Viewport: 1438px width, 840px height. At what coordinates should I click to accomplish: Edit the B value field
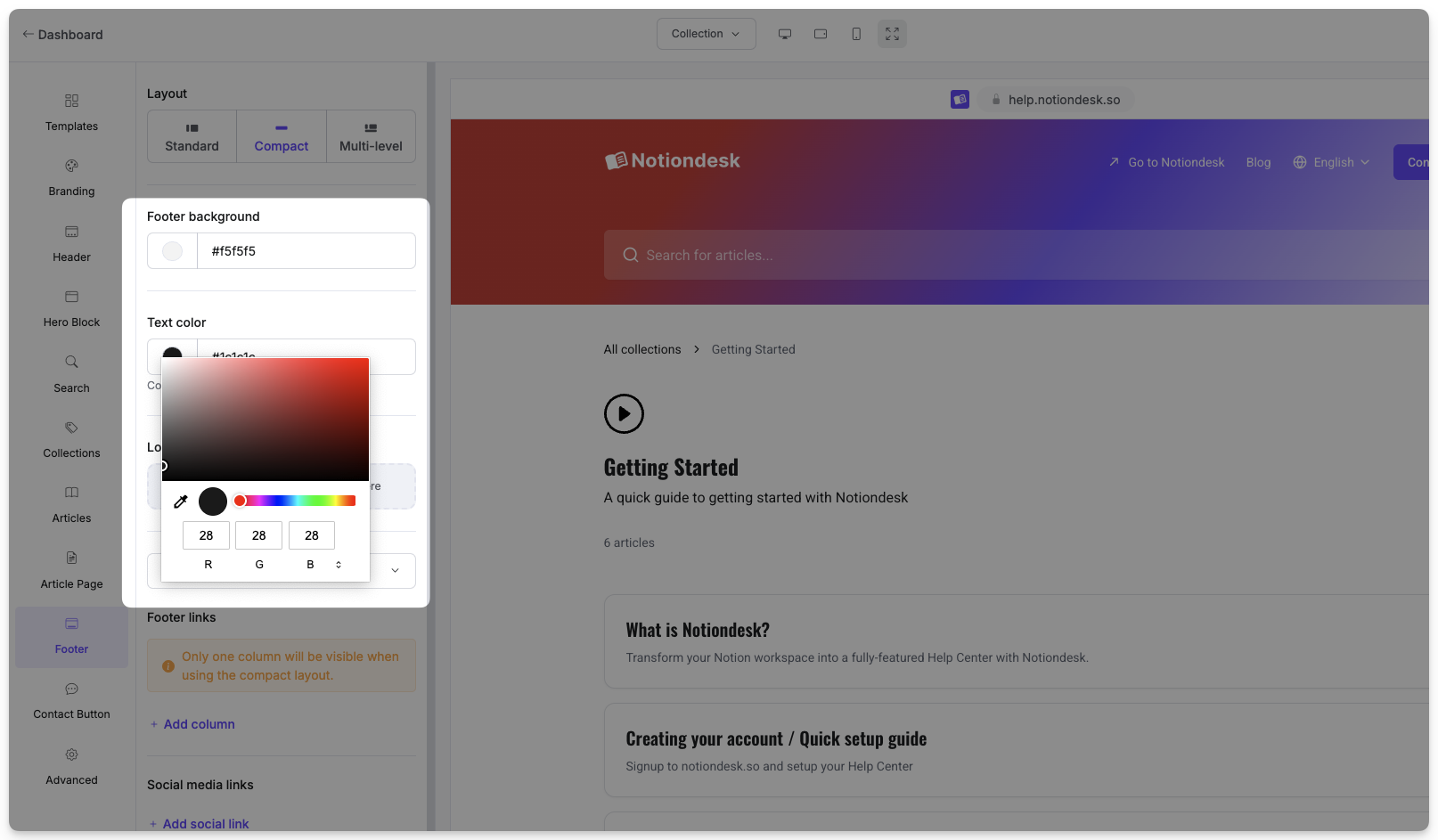pyautogui.click(x=312, y=535)
